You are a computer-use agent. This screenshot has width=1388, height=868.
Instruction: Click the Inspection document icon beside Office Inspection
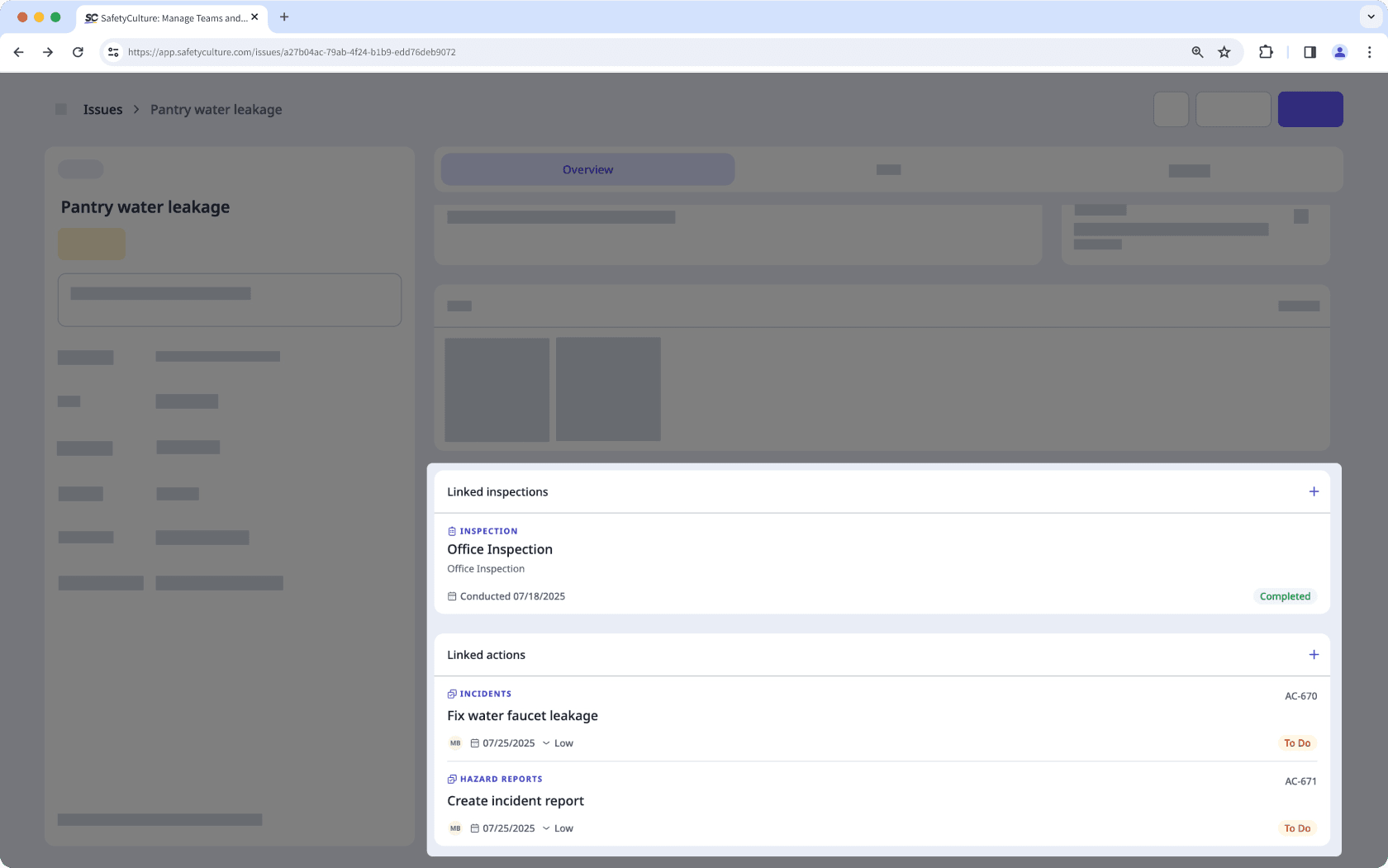pyautogui.click(x=451, y=531)
